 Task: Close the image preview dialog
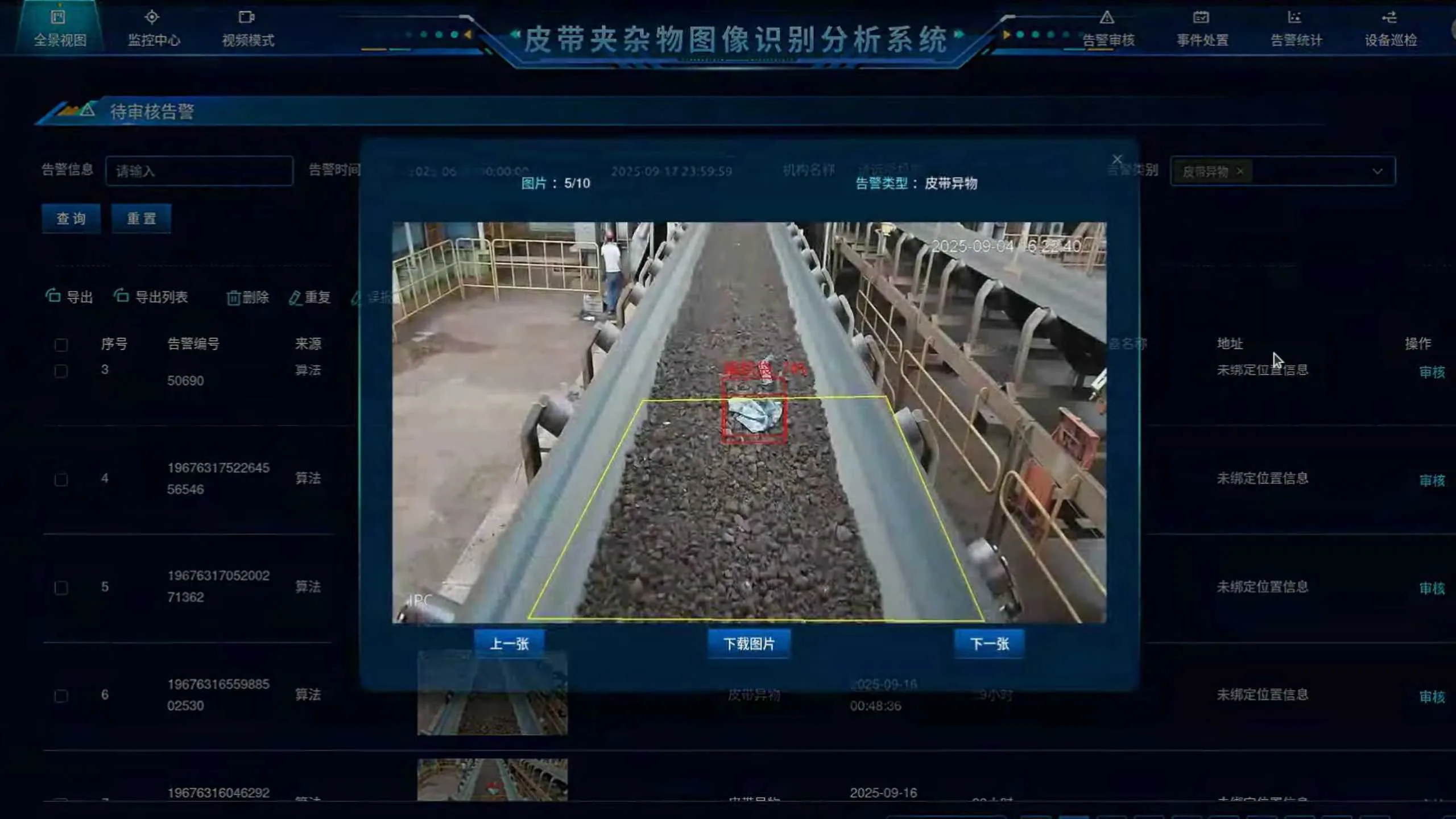click(1117, 159)
